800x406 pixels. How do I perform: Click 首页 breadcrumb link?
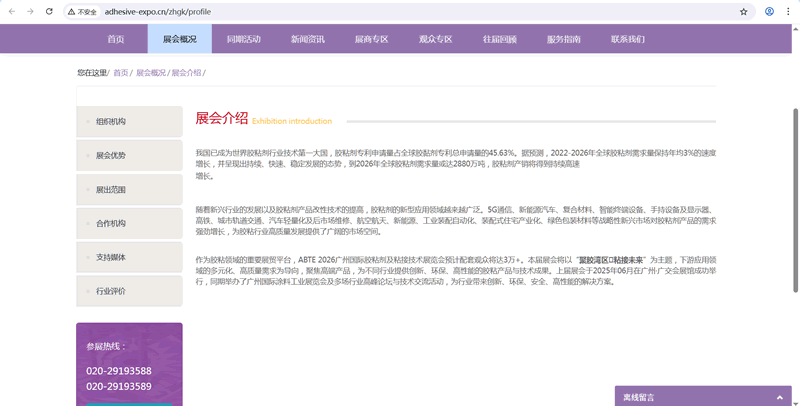pyautogui.click(x=120, y=73)
